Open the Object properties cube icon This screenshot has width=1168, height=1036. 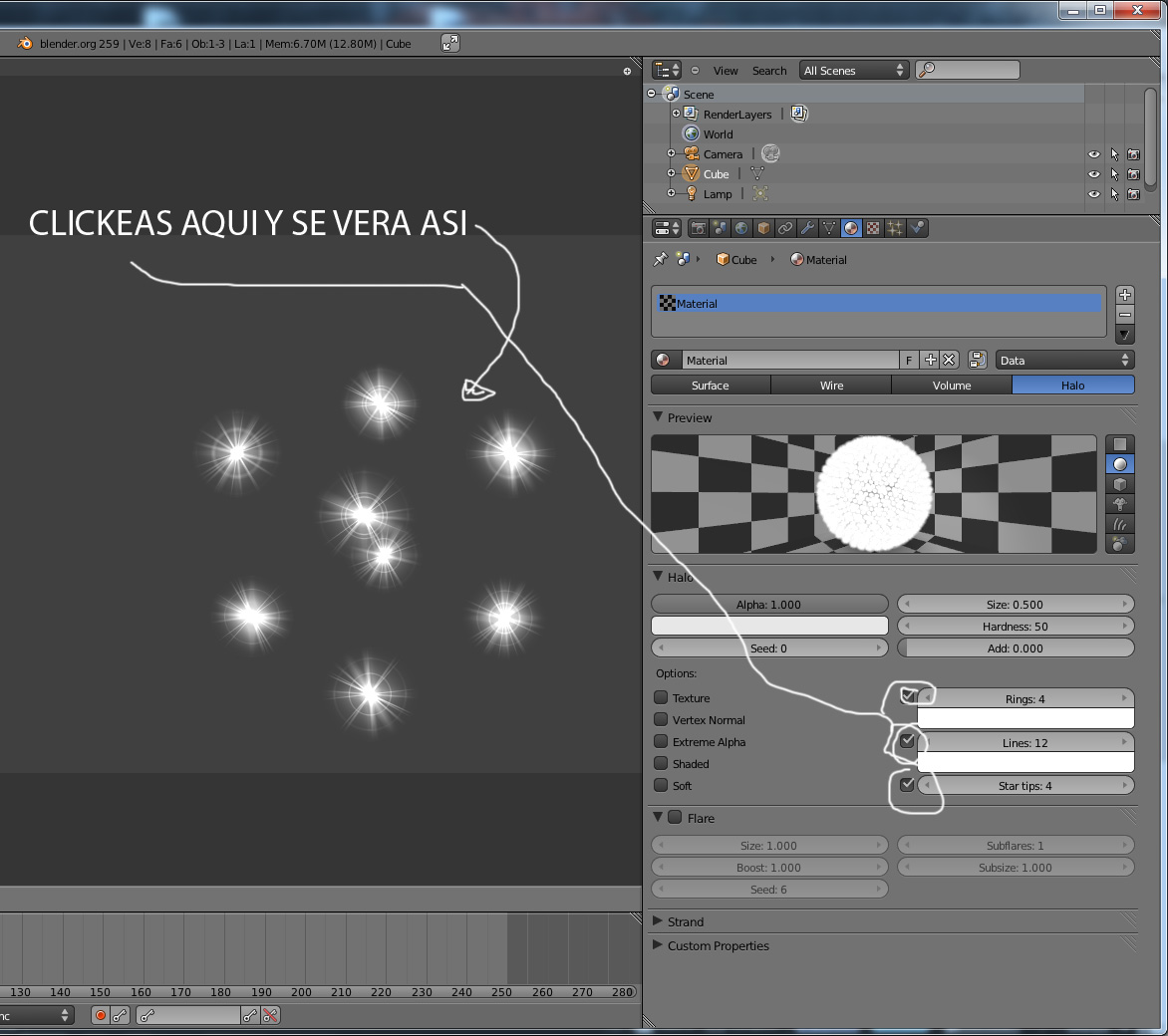point(763,228)
